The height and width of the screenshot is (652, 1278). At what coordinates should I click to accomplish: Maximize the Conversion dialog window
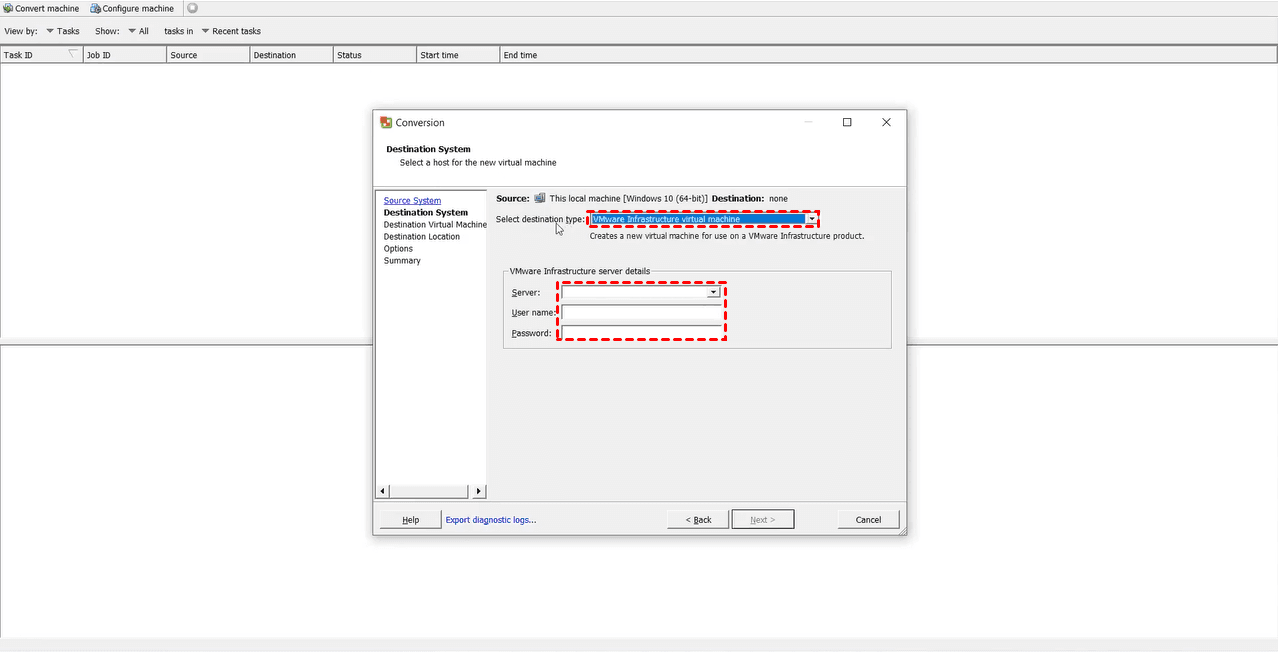[x=847, y=122]
